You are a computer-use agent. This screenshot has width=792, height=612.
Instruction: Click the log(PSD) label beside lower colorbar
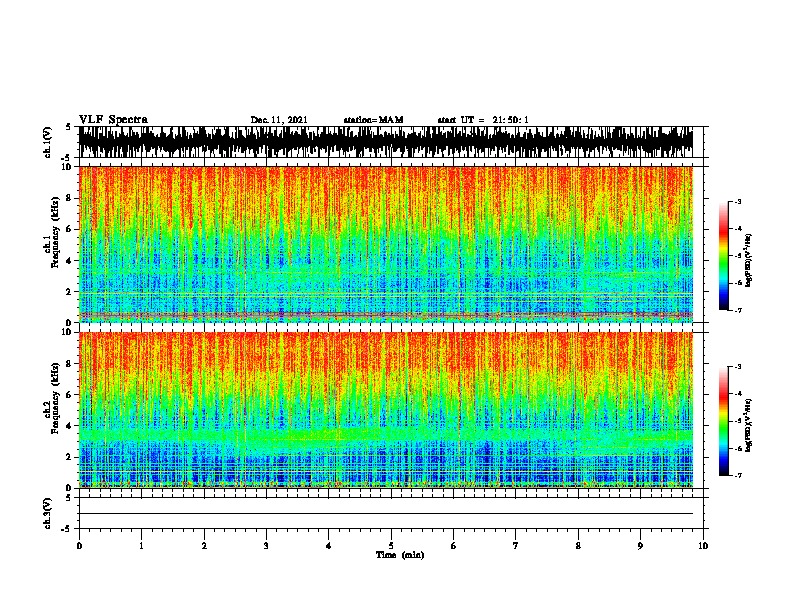click(x=748, y=425)
